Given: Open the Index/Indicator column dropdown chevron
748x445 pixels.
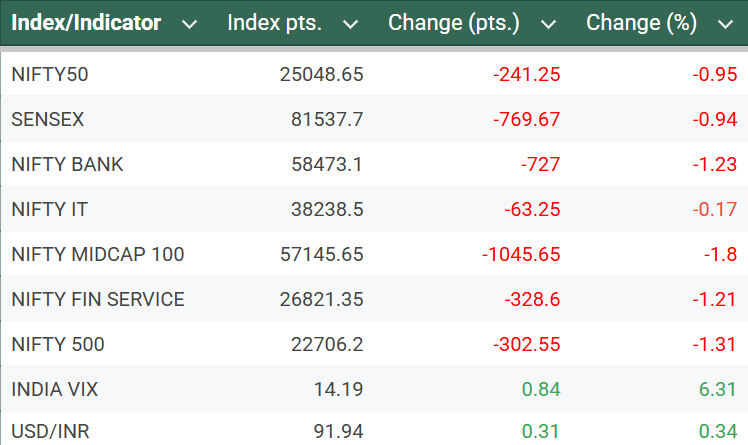Looking at the screenshot, I should click(190, 24).
